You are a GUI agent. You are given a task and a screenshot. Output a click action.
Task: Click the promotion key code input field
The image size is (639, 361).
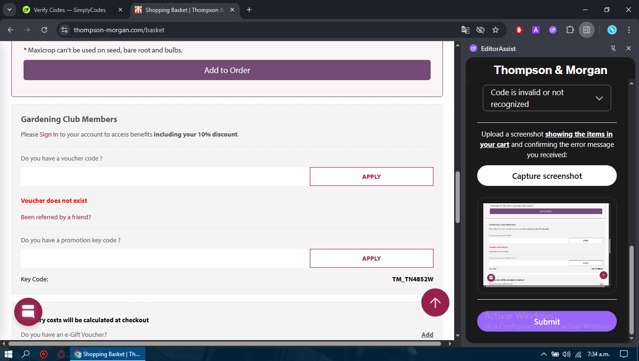coord(164,258)
